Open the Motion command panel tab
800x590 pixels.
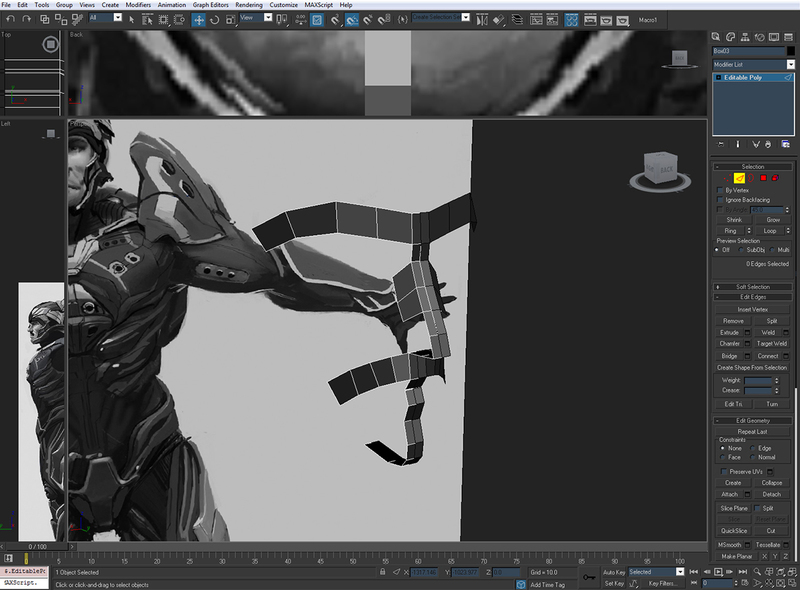760,37
